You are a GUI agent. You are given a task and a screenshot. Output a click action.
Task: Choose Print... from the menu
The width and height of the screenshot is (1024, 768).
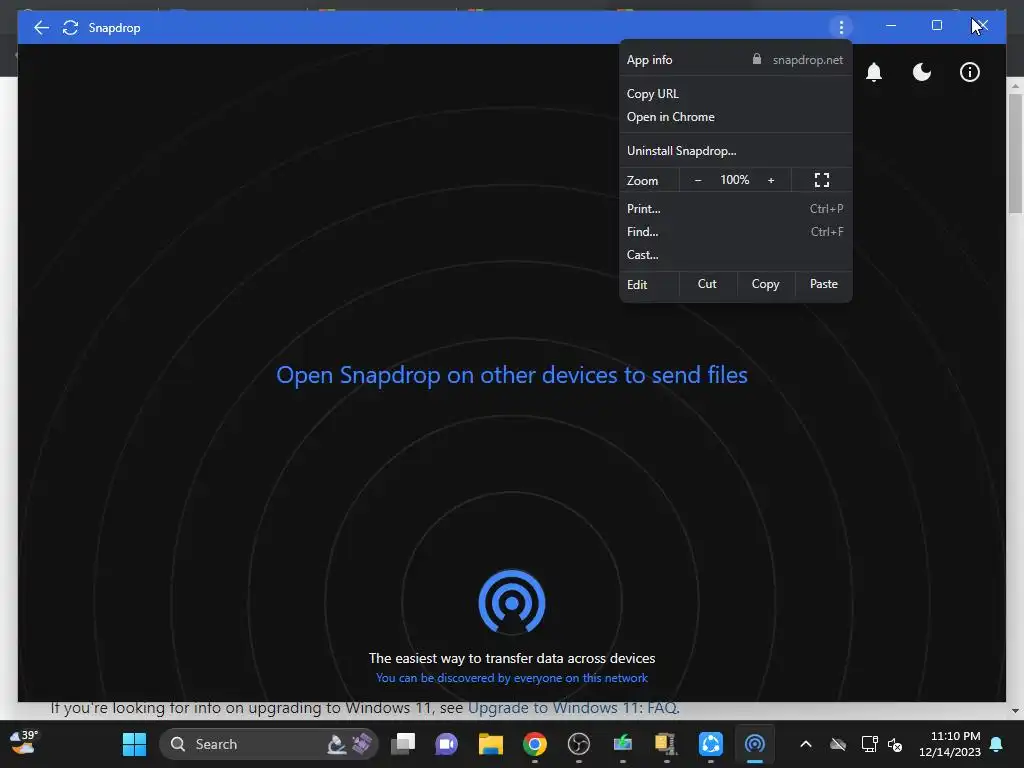tap(735, 209)
